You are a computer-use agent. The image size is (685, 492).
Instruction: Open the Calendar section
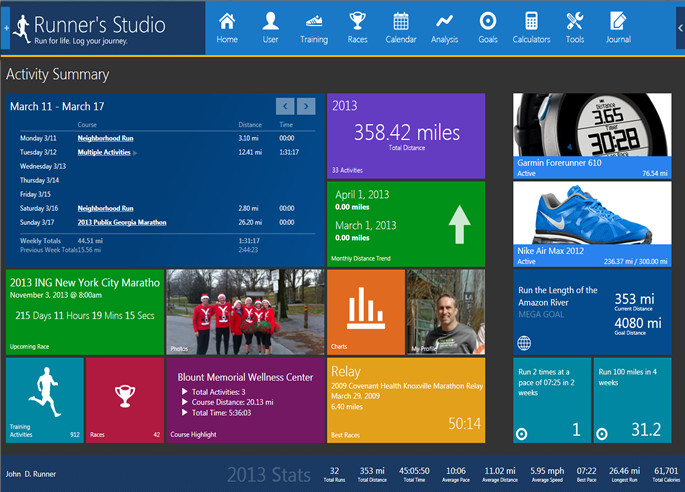point(401,28)
